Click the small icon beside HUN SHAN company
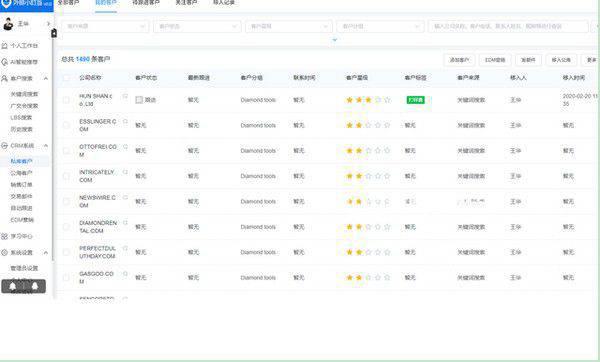The width and height of the screenshot is (600, 362). pyautogui.click(x=125, y=96)
